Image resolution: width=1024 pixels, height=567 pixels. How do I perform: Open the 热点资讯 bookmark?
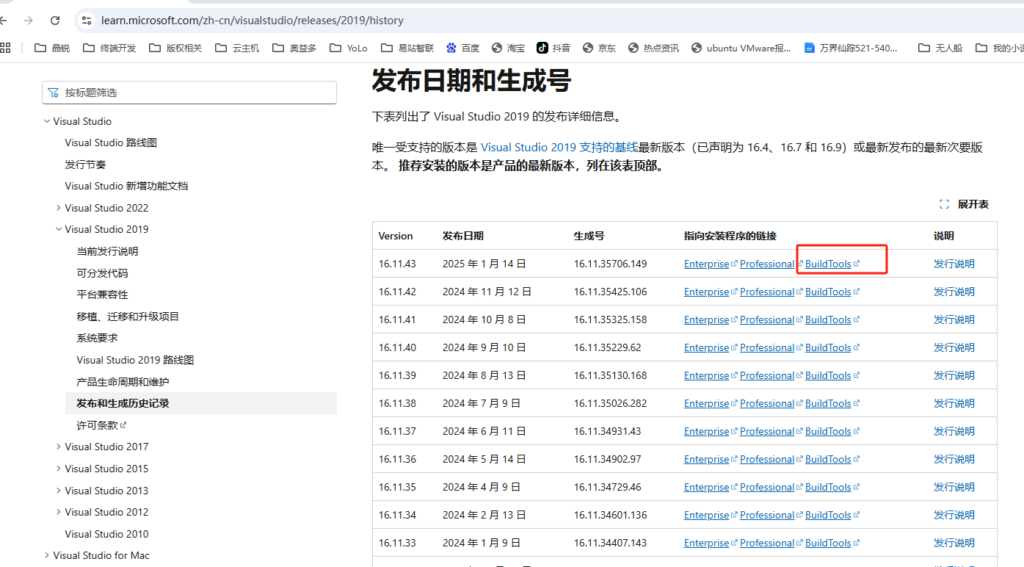coord(653,48)
